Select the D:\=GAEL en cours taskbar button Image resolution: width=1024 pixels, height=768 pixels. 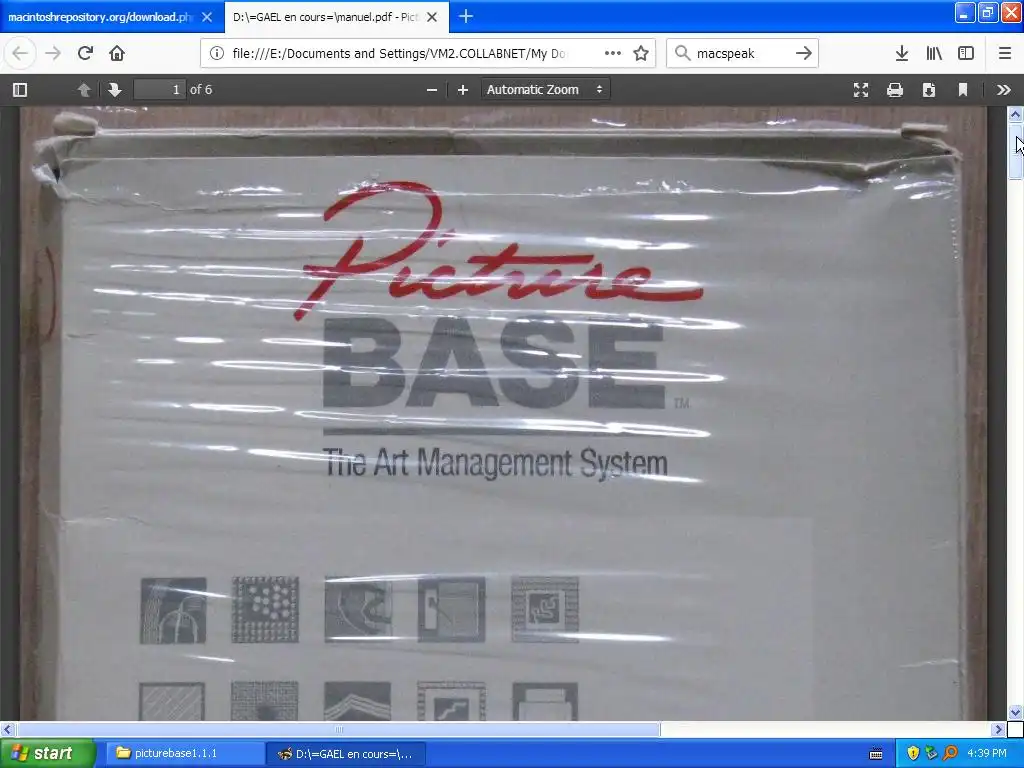click(346, 753)
